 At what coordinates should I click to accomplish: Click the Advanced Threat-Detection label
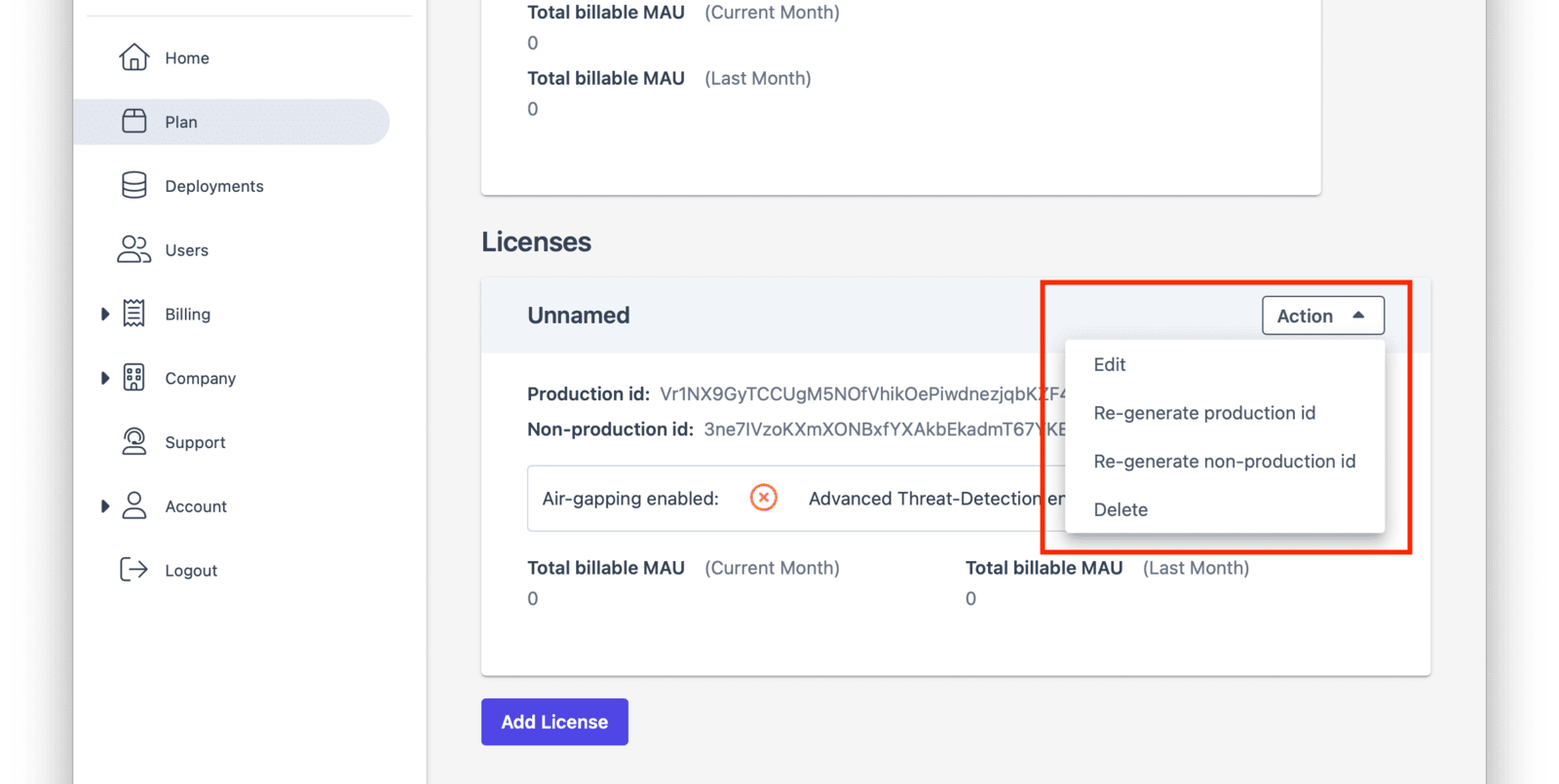[x=936, y=499]
